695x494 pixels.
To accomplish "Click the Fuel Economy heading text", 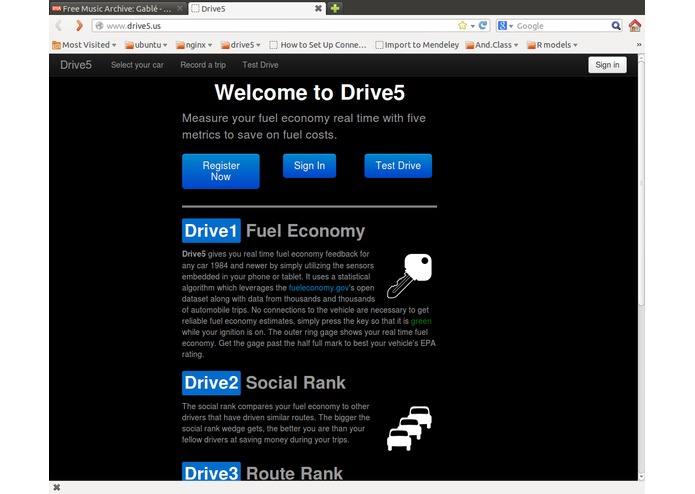I will click(305, 230).
